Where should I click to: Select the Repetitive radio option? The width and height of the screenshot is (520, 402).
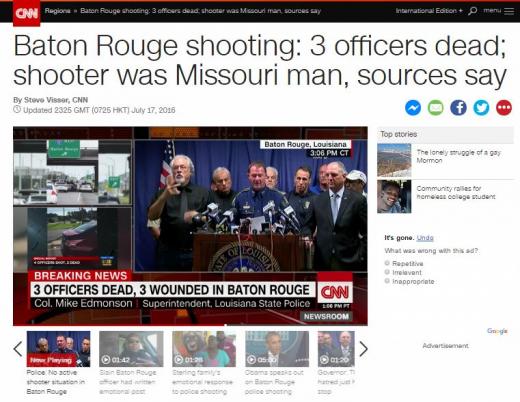click(387, 263)
